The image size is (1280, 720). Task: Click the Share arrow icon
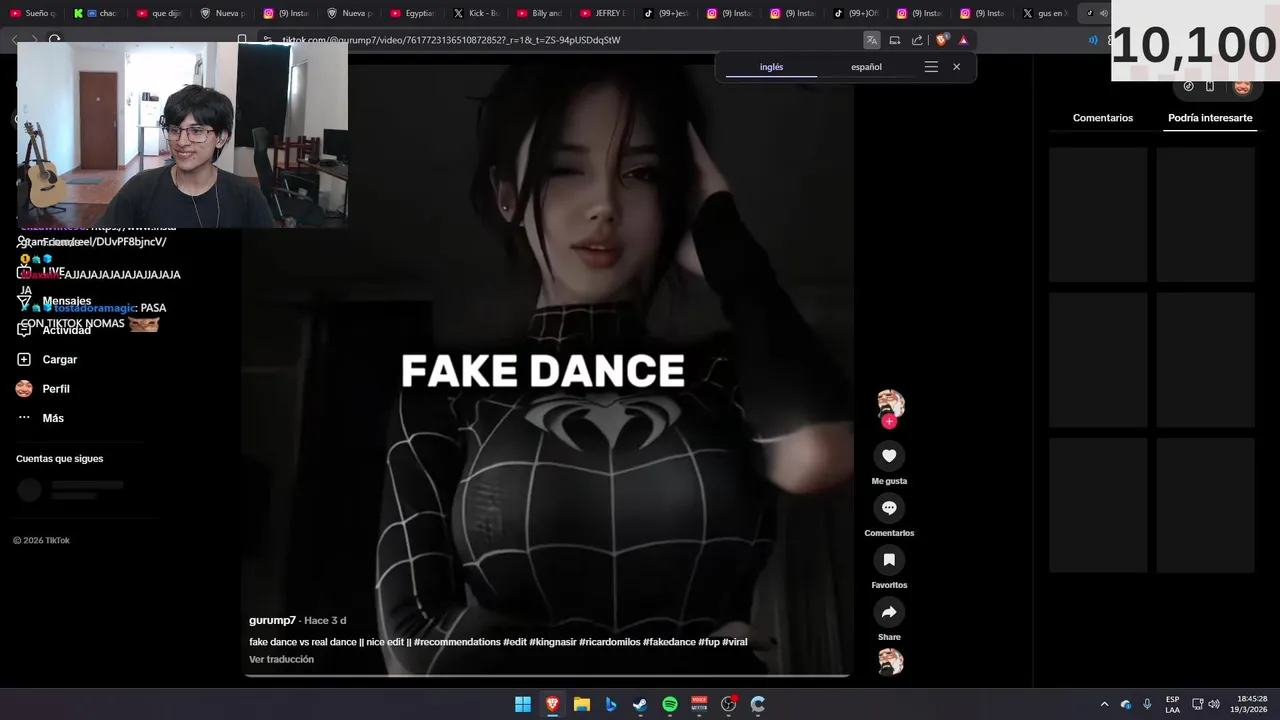(x=889, y=612)
